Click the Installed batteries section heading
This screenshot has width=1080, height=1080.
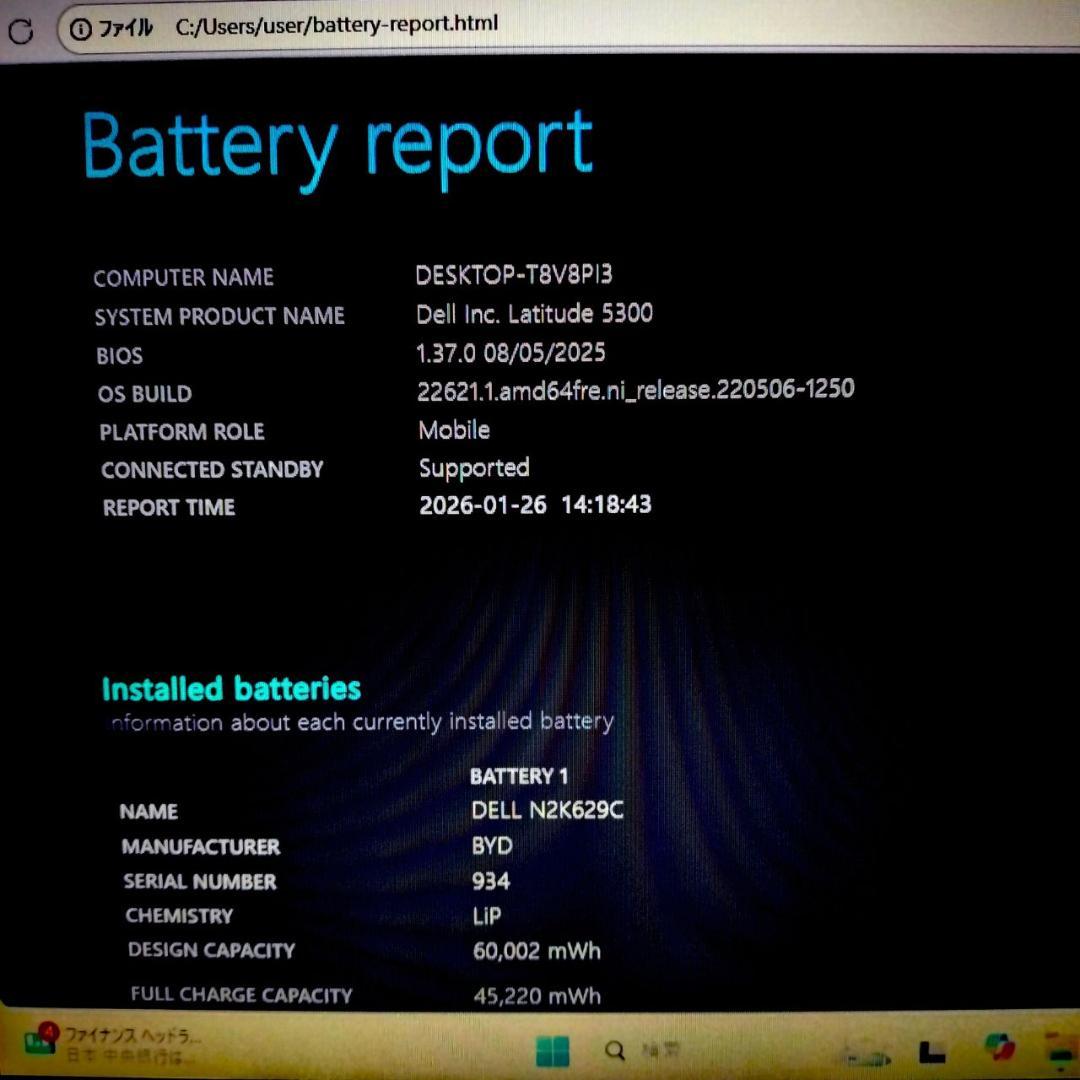231,688
